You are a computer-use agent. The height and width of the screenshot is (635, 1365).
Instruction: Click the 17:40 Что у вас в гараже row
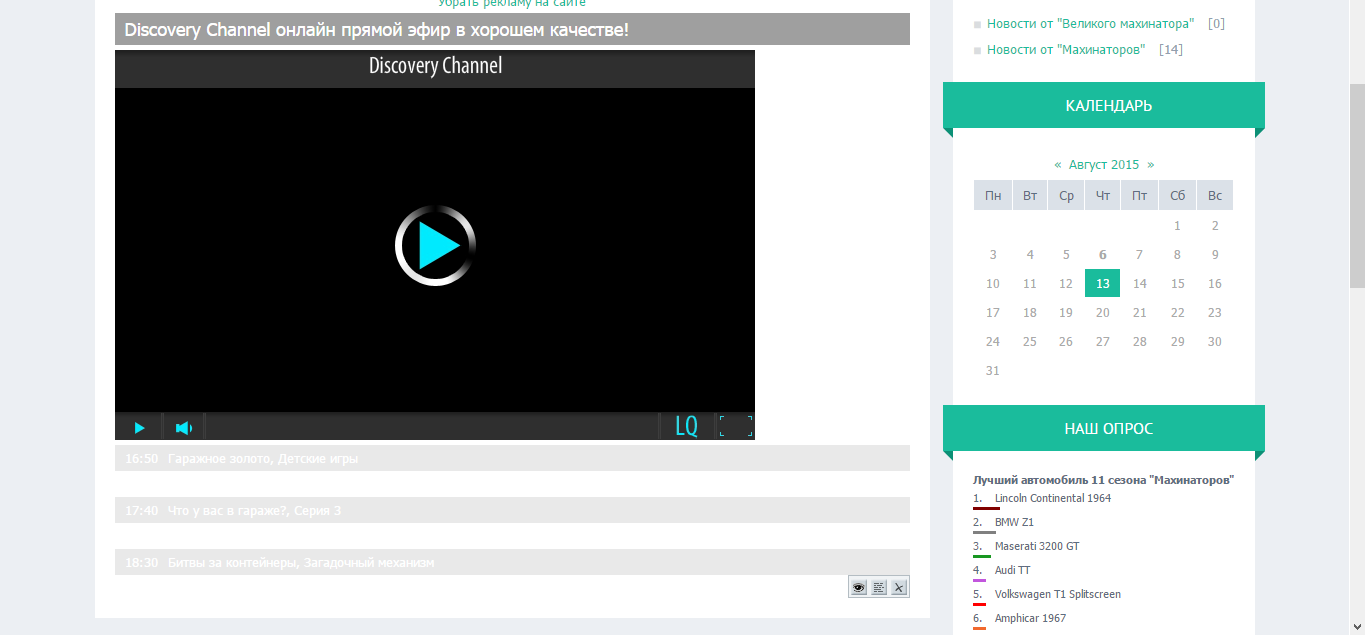click(512, 510)
